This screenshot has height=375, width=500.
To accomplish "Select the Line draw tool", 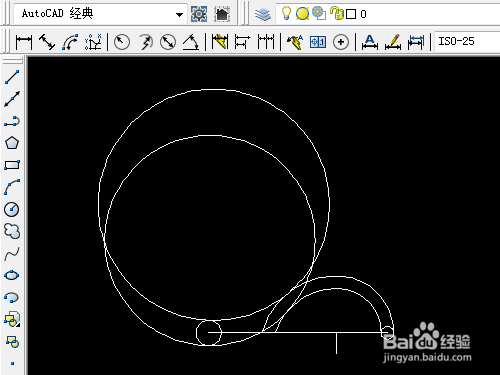I will pos(12,77).
